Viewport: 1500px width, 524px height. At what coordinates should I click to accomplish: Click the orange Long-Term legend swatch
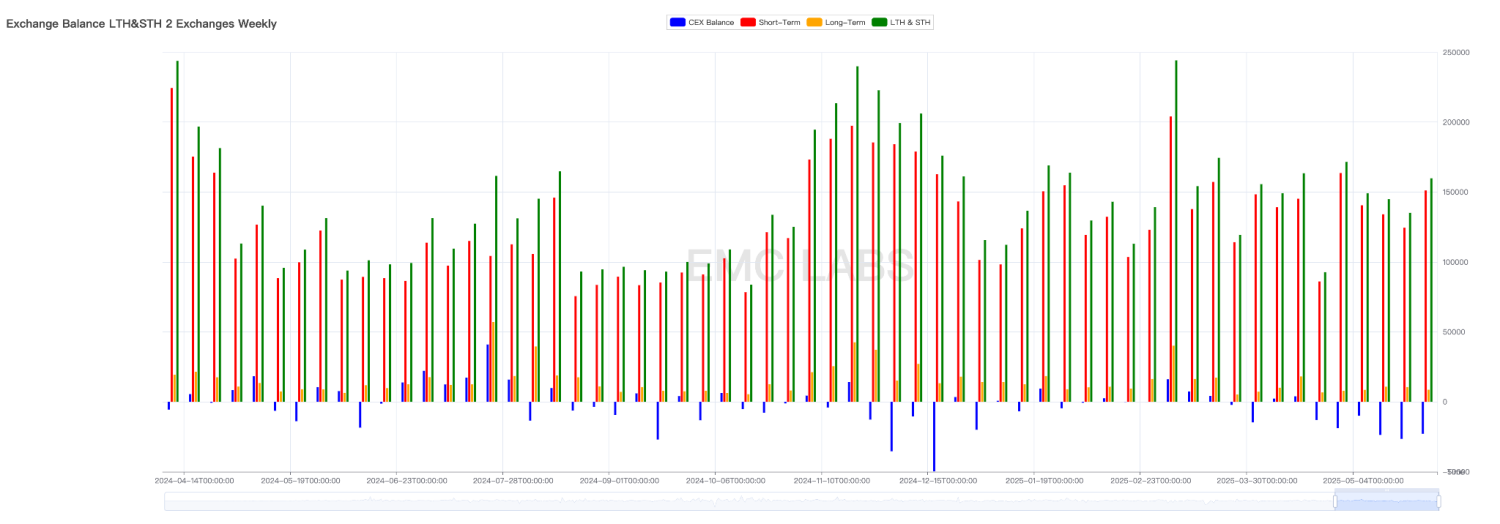(814, 22)
